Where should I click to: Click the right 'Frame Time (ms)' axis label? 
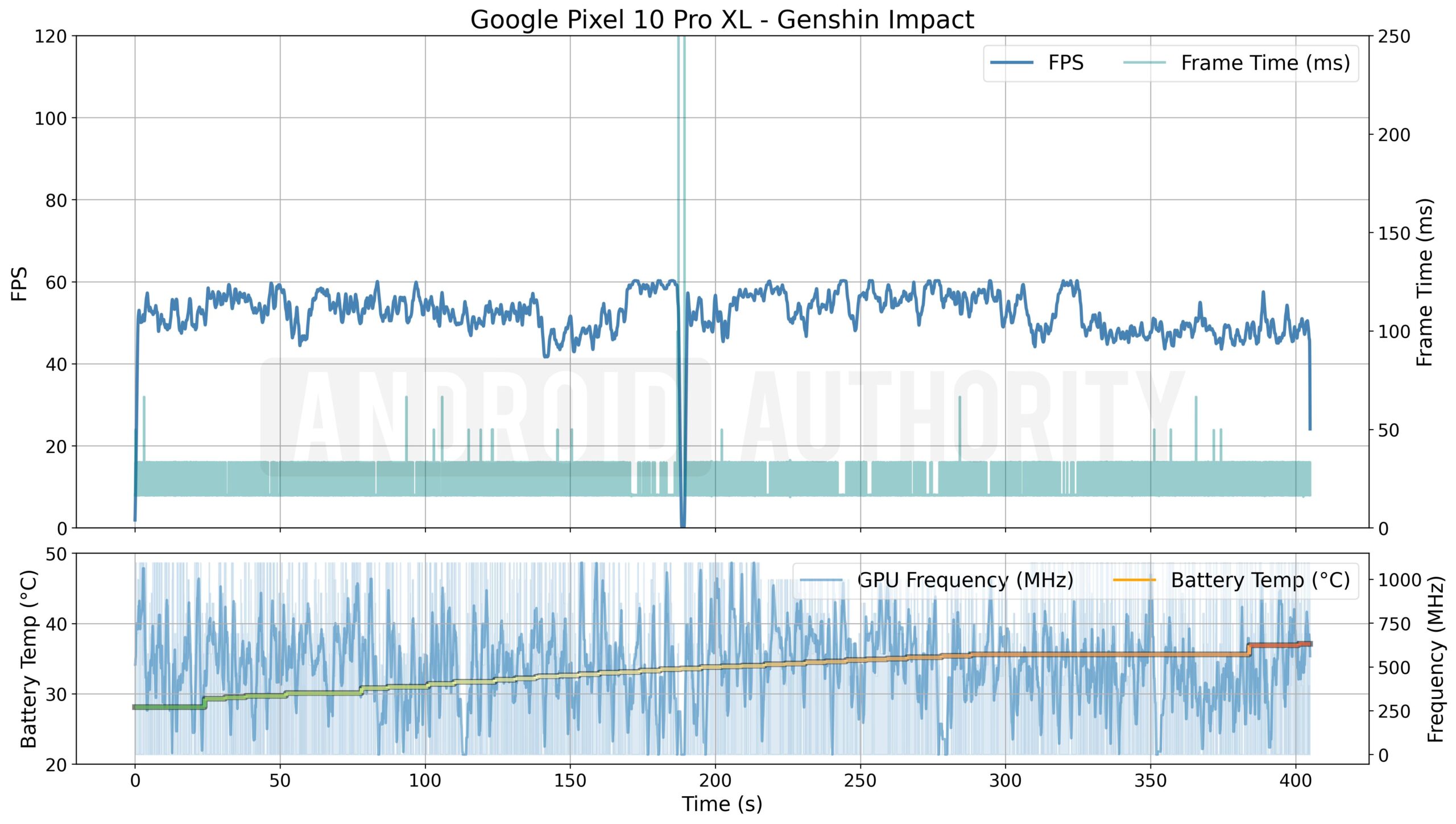point(1424,282)
